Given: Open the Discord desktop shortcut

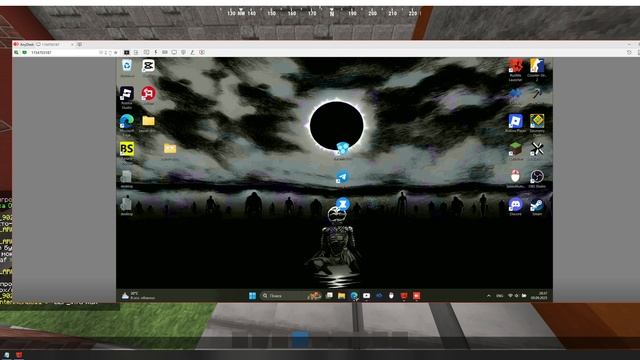Looking at the screenshot, I should (516, 206).
